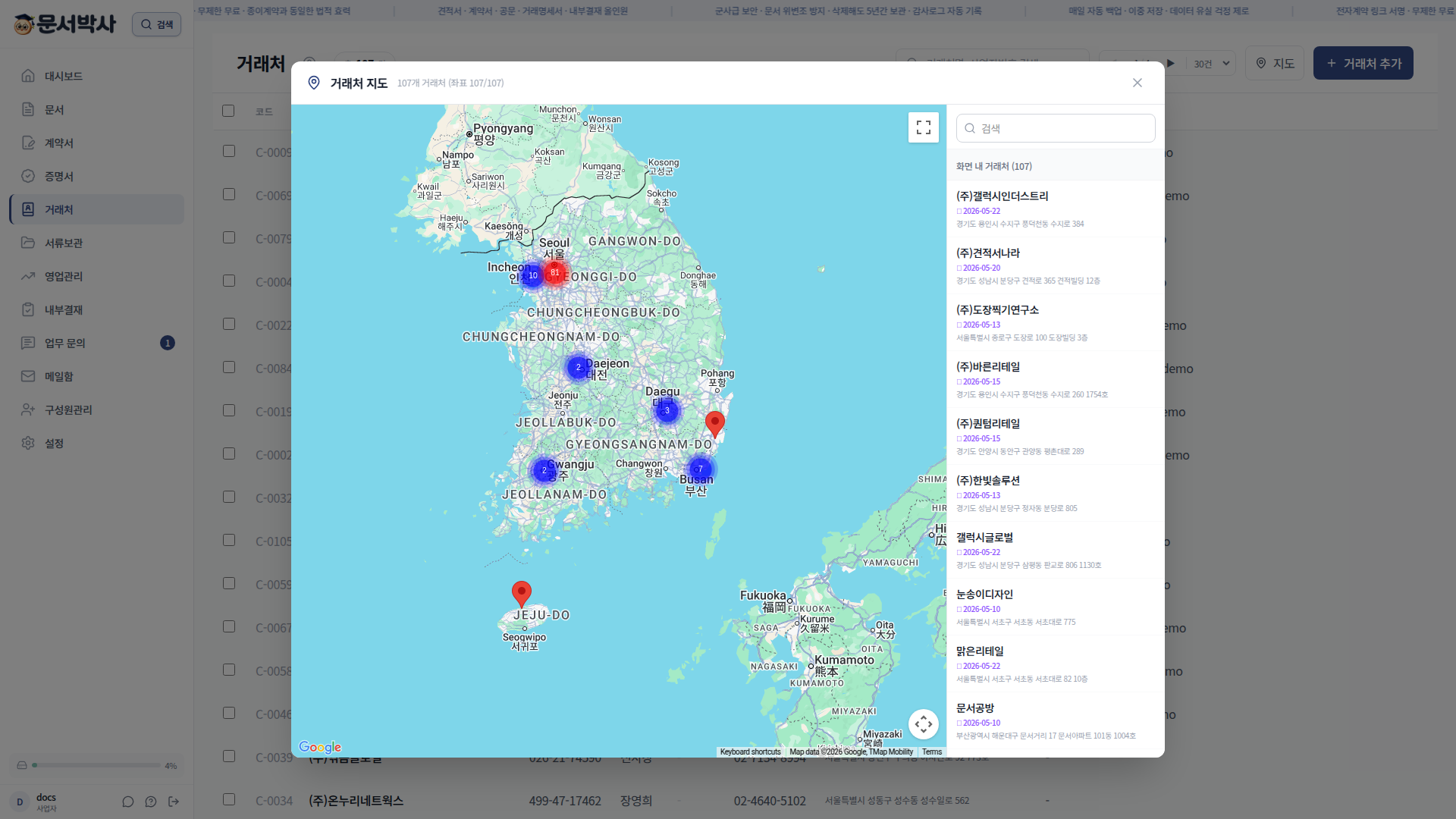Select (주)바른리테일 list entry
The height and width of the screenshot is (819, 1456).
click(x=1056, y=379)
